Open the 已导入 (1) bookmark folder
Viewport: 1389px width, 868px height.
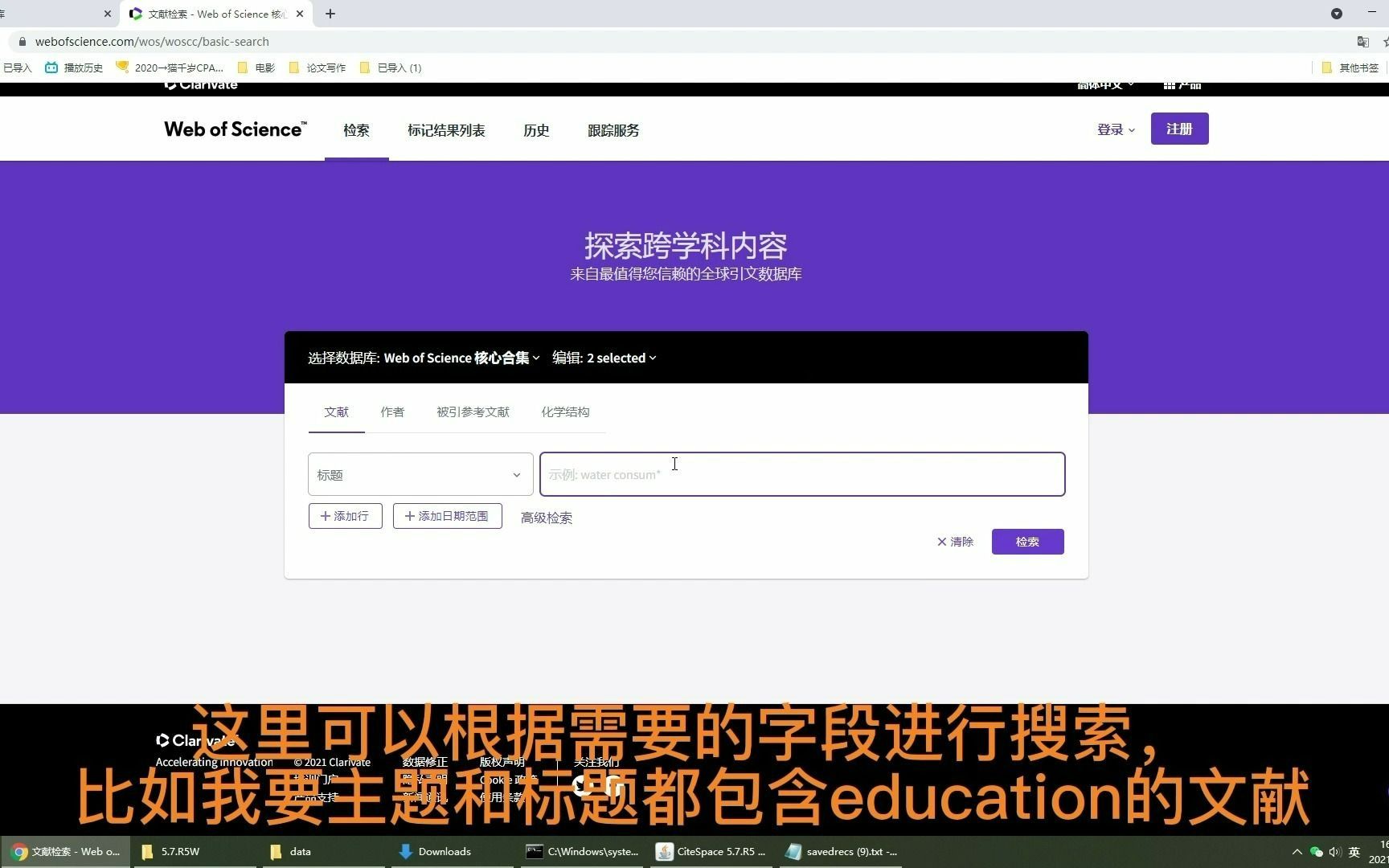pos(391,68)
